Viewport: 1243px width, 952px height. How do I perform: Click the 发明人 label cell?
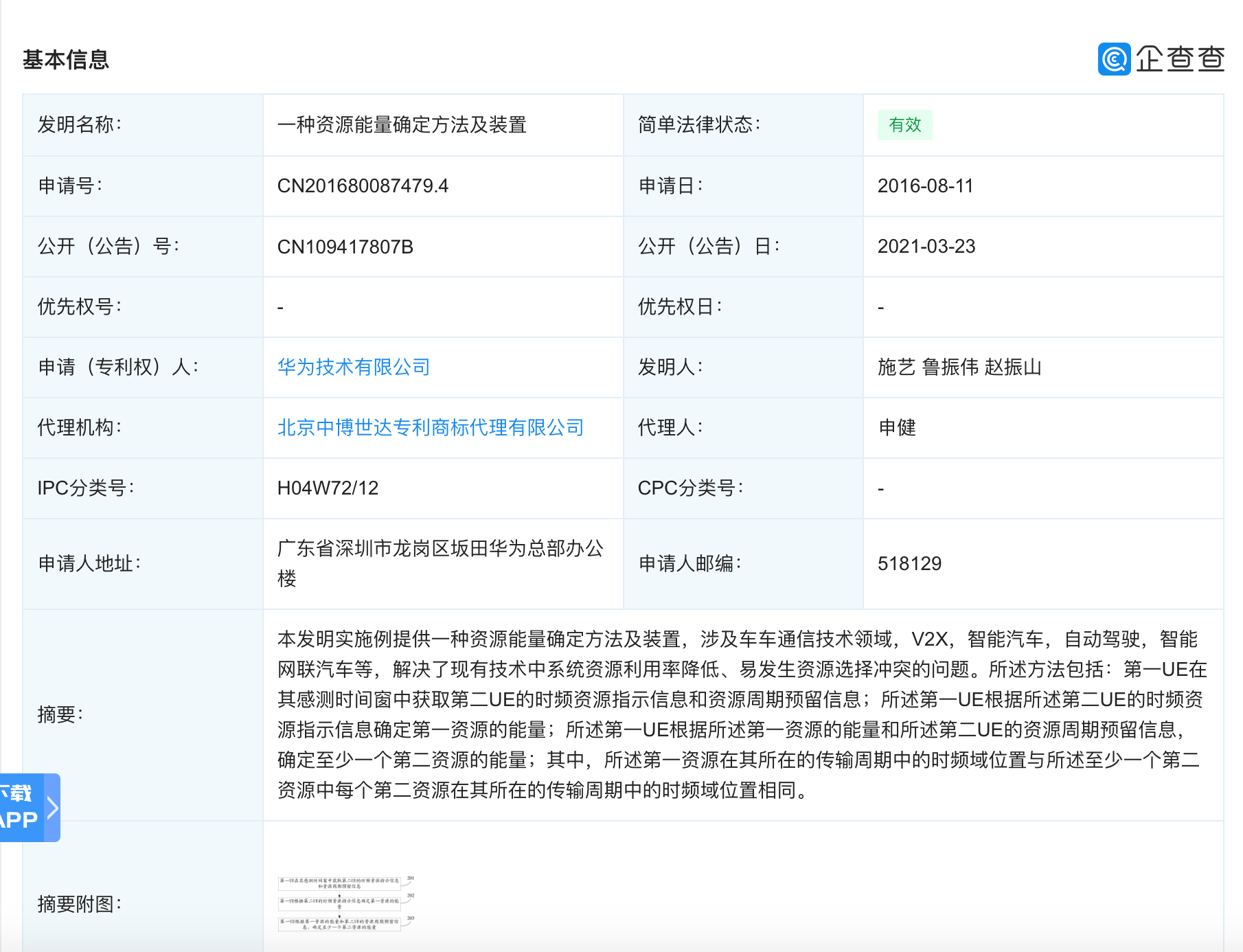(x=743, y=367)
